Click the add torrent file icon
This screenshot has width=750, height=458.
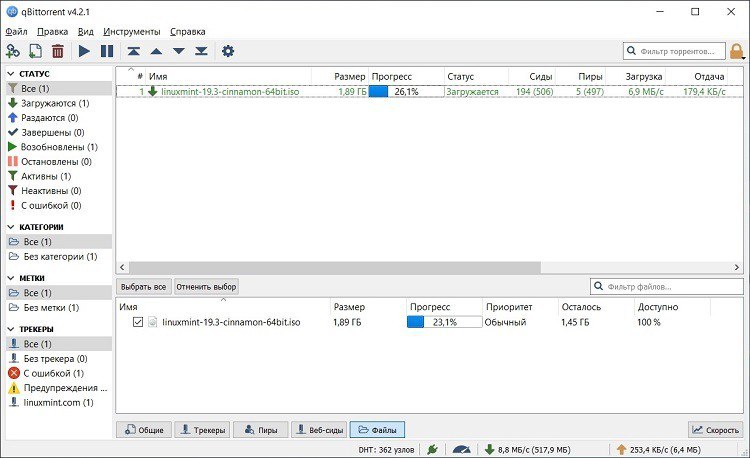(35, 51)
